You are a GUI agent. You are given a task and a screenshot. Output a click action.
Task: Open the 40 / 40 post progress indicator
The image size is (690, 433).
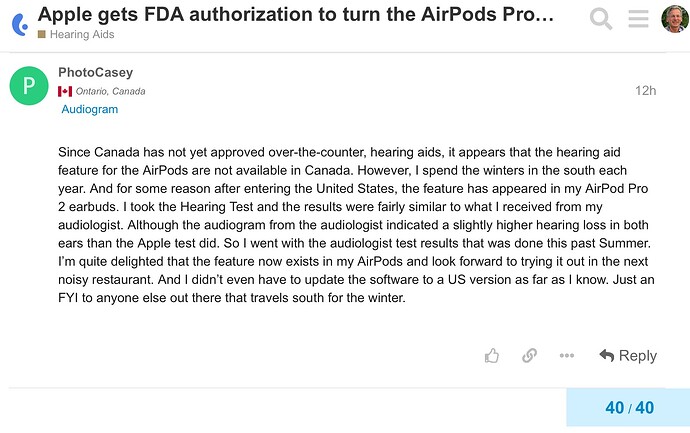[629, 407]
